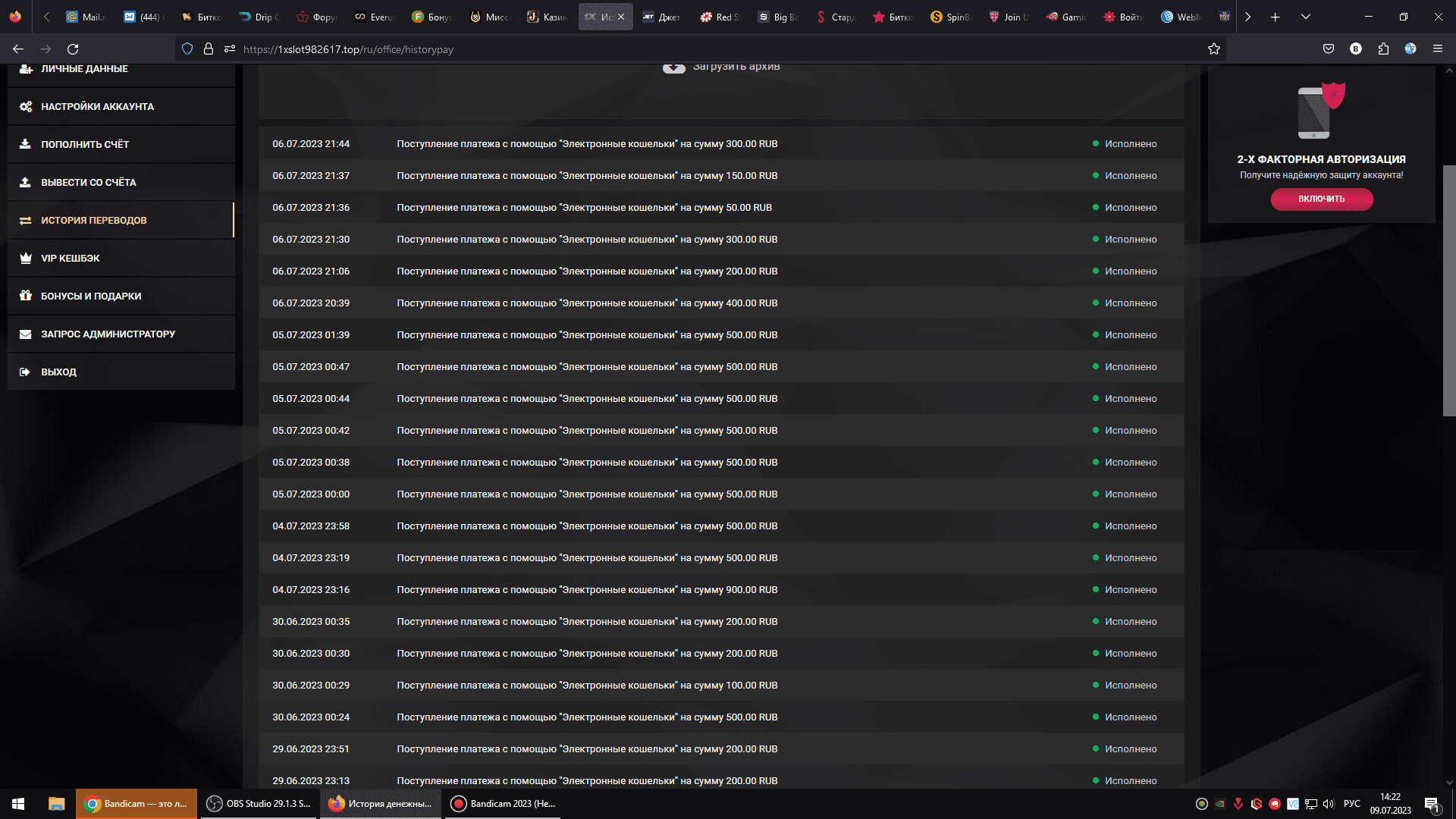Bookmark this page with star icon
The height and width of the screenshot is (819, 1456).
pos(1214,49)
